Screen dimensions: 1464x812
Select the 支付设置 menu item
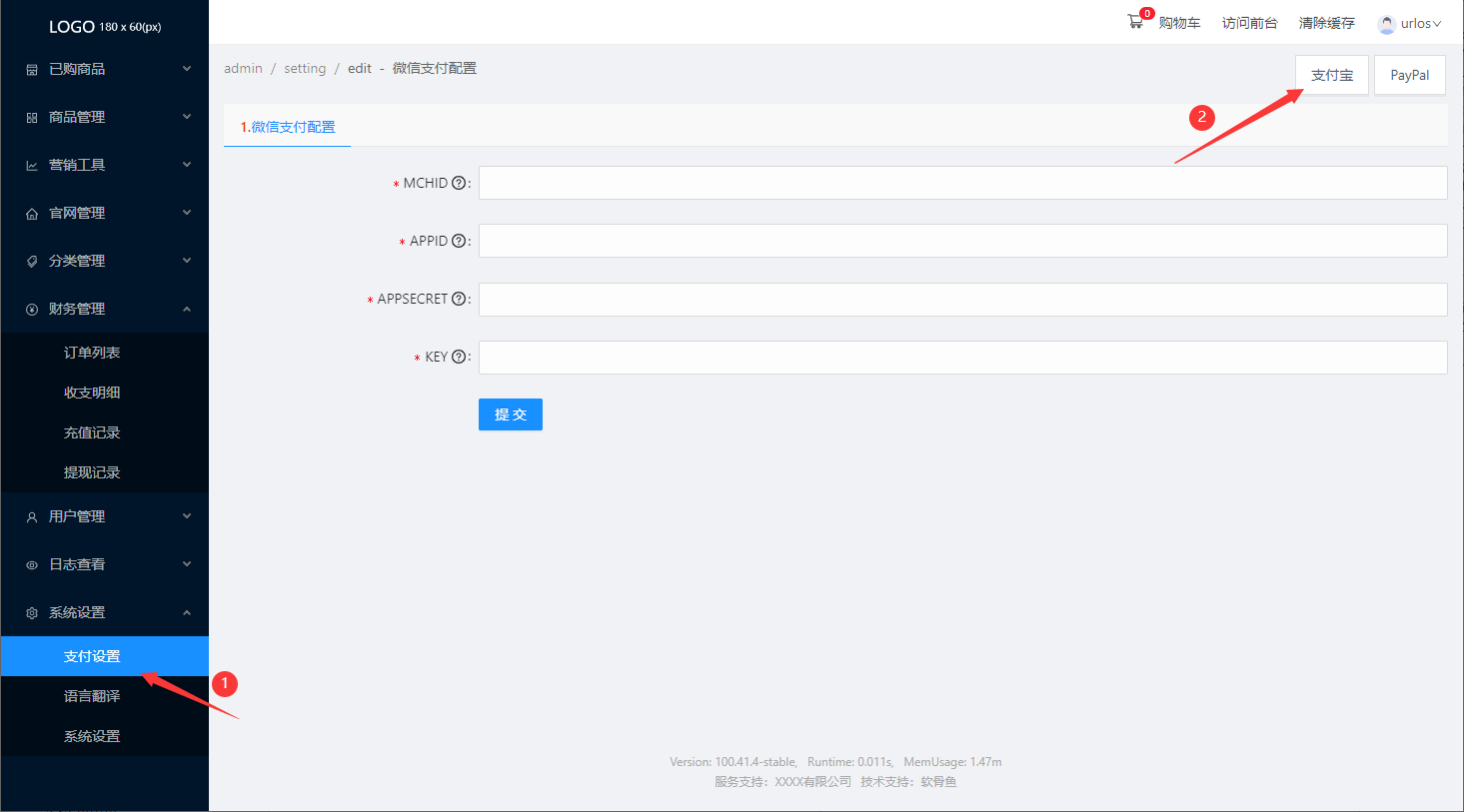tap(105, 656)
